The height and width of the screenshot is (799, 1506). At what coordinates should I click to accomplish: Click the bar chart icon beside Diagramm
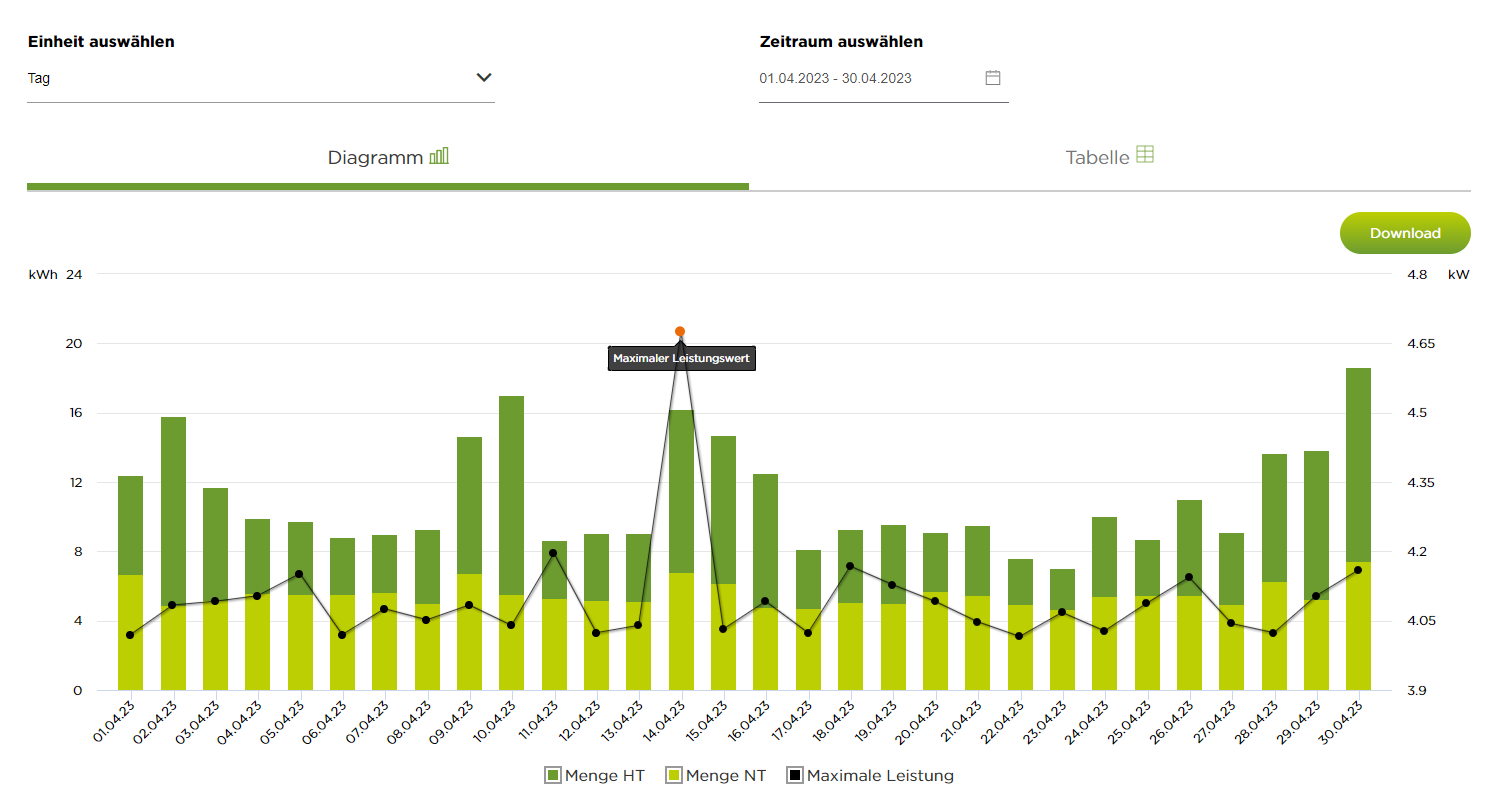click(x=439, y=156)
